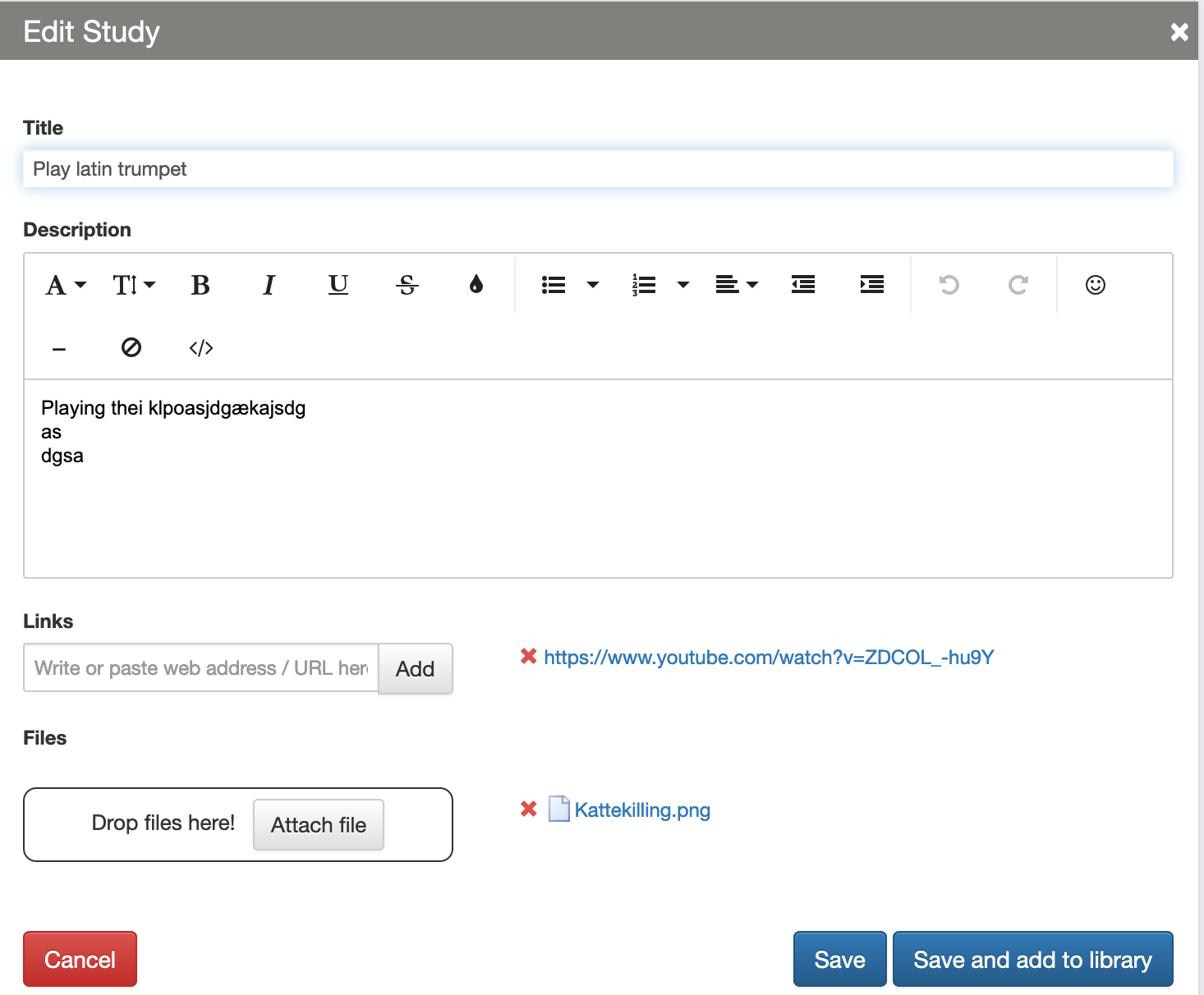Toggle strikethrough formatting button

(407, 285)
